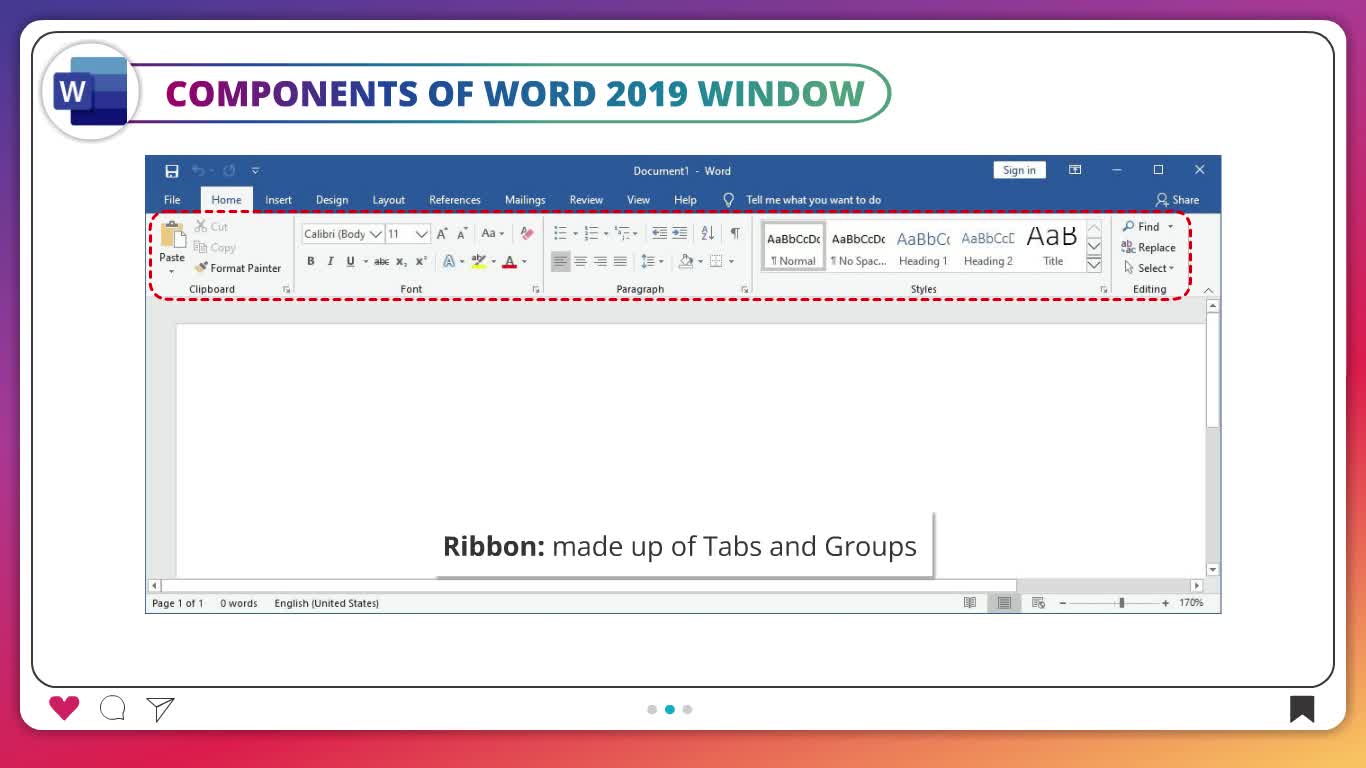Expand the Styles gallery More arrow
This screenshot has height=768, width=1366.
pos(1094,265)
